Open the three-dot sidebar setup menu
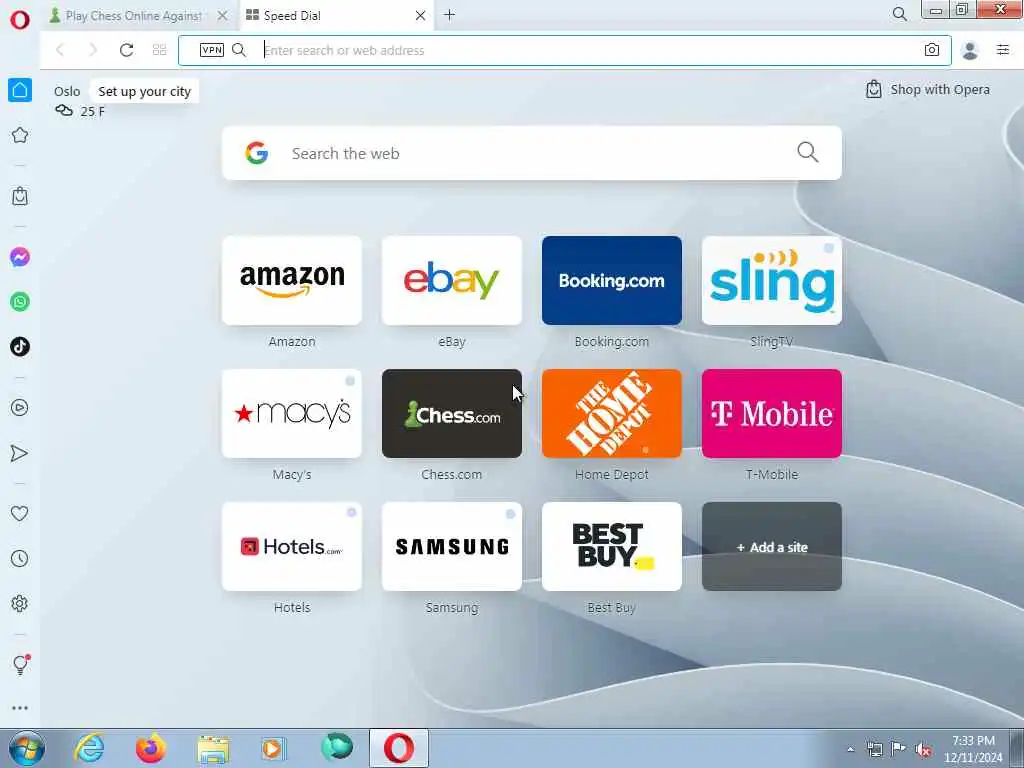Image resolution: width=1024 pixels, height=768 pixels. point(20,708)
